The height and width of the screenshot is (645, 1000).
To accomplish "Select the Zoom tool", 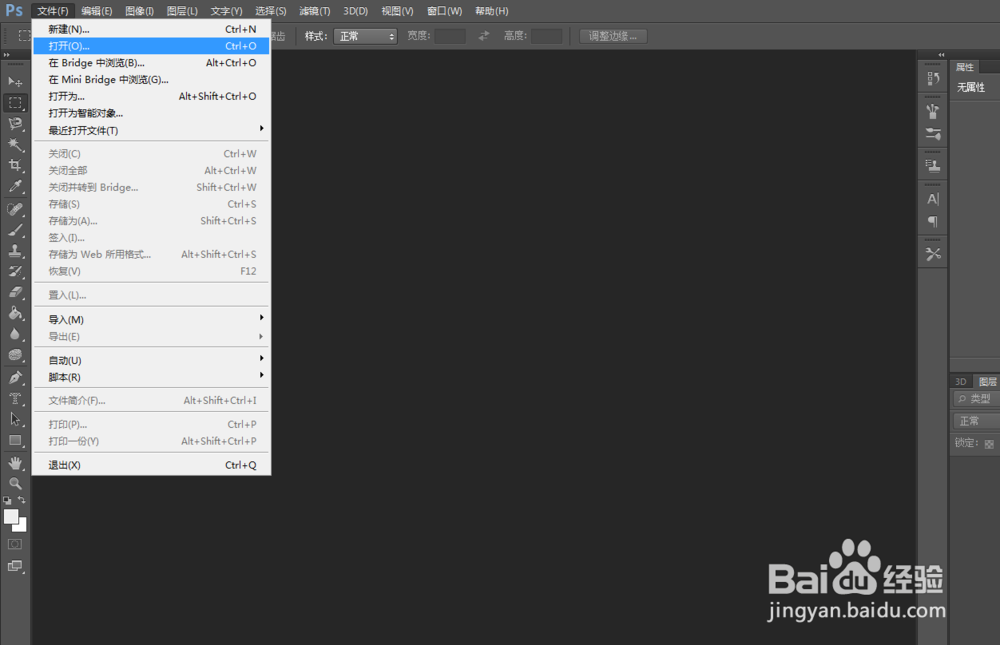I will [15, 483].
